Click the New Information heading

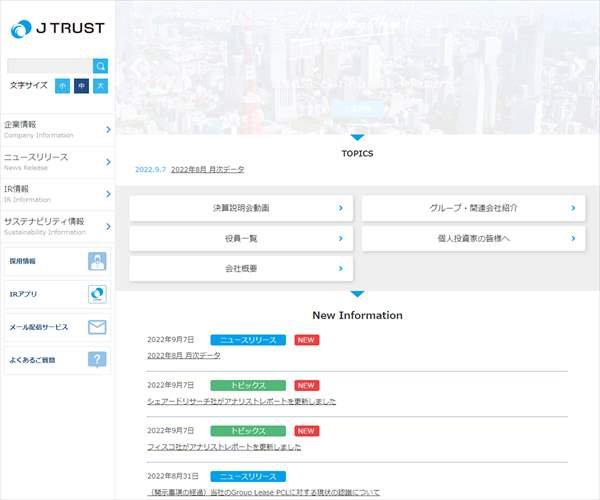tap(357, 315)
